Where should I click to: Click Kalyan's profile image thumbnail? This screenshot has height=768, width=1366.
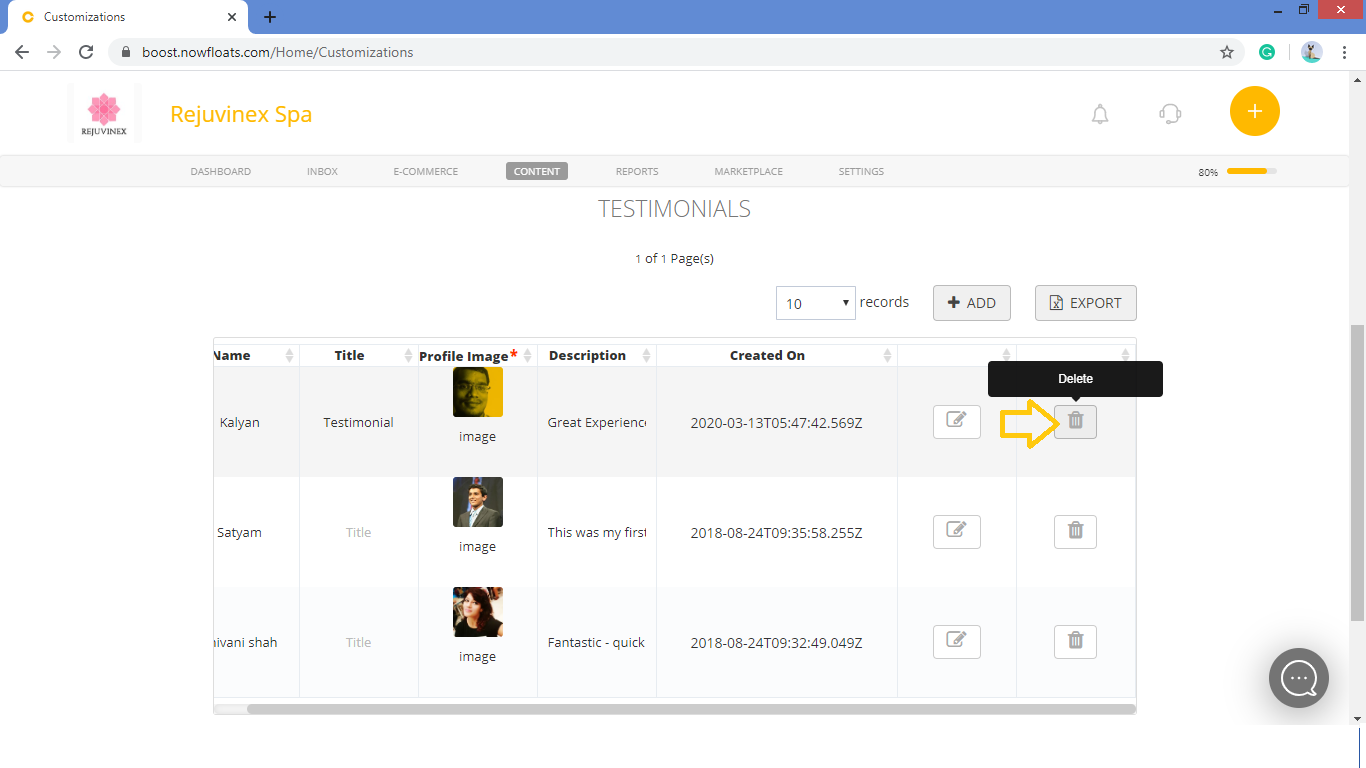pos(478,392)
